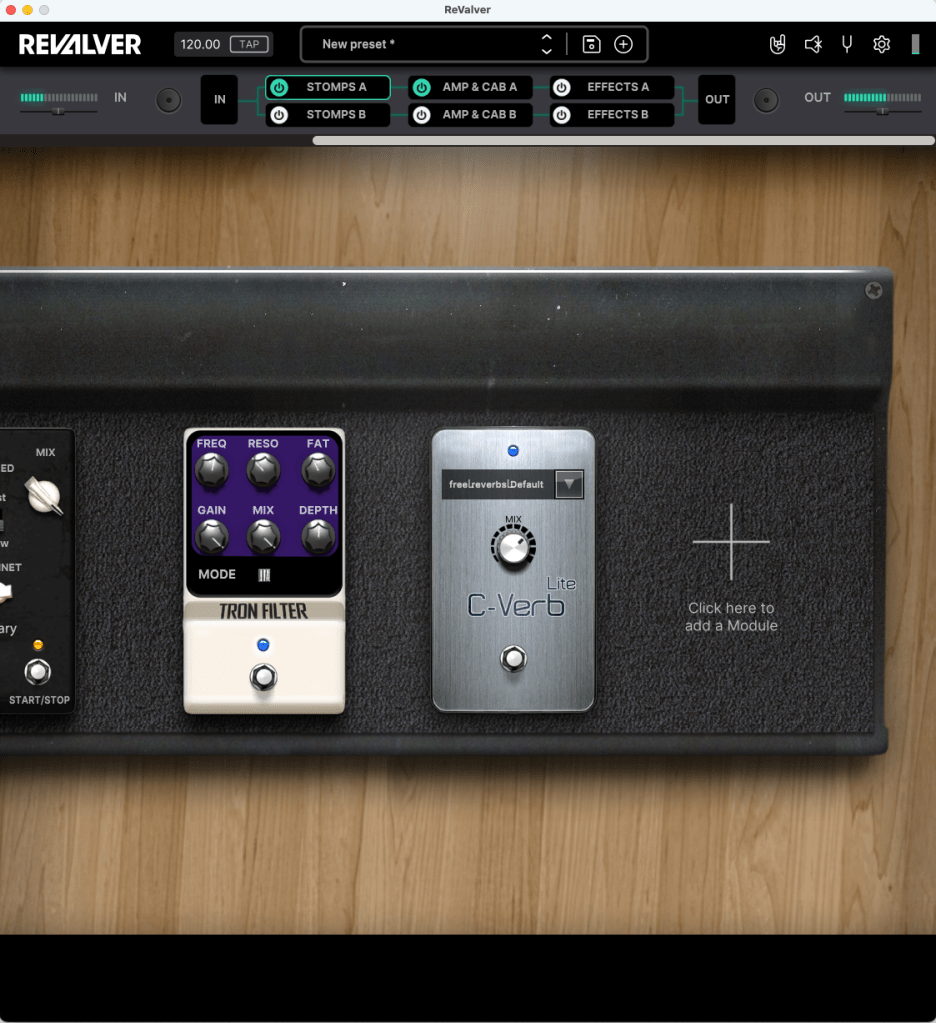Open the rock hand gesture icon

tap(777, 44)
